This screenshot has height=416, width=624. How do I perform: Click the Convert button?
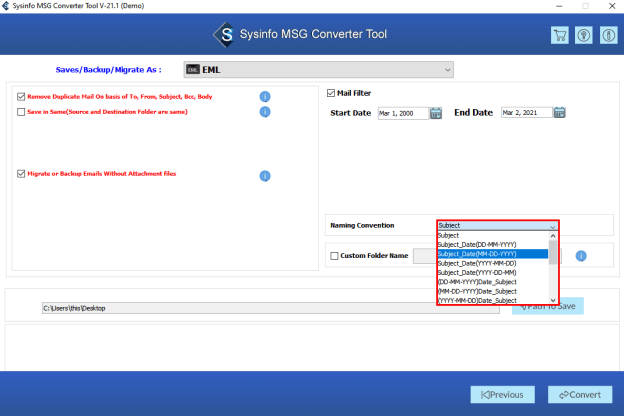coord(580,395)
